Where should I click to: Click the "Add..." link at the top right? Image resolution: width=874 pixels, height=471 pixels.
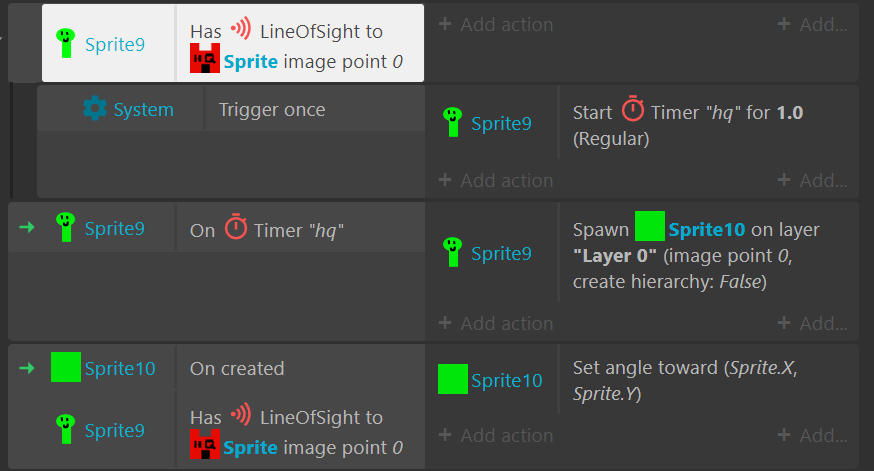(x=813, y=25)
